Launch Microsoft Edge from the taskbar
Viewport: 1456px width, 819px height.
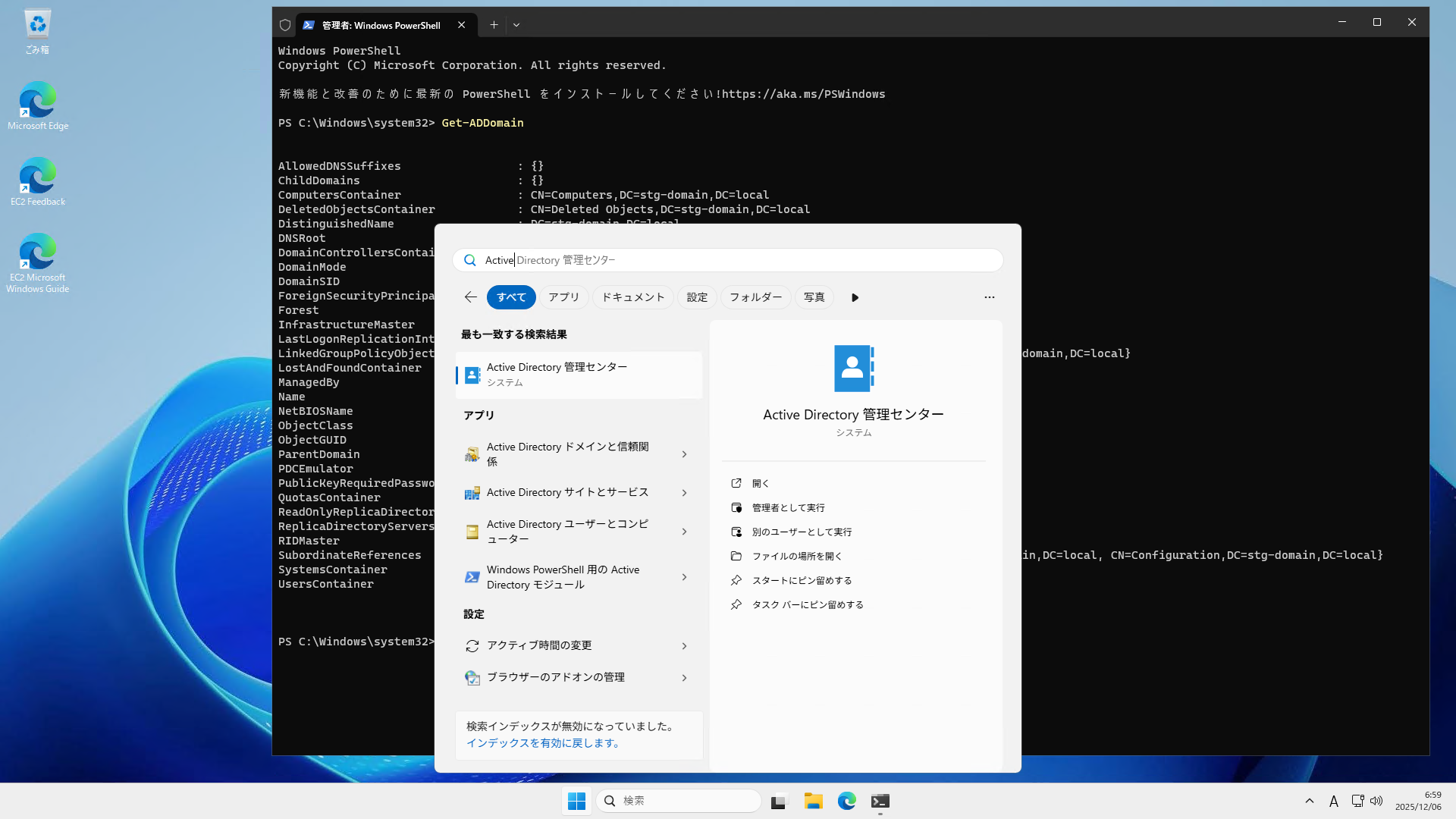846,800
